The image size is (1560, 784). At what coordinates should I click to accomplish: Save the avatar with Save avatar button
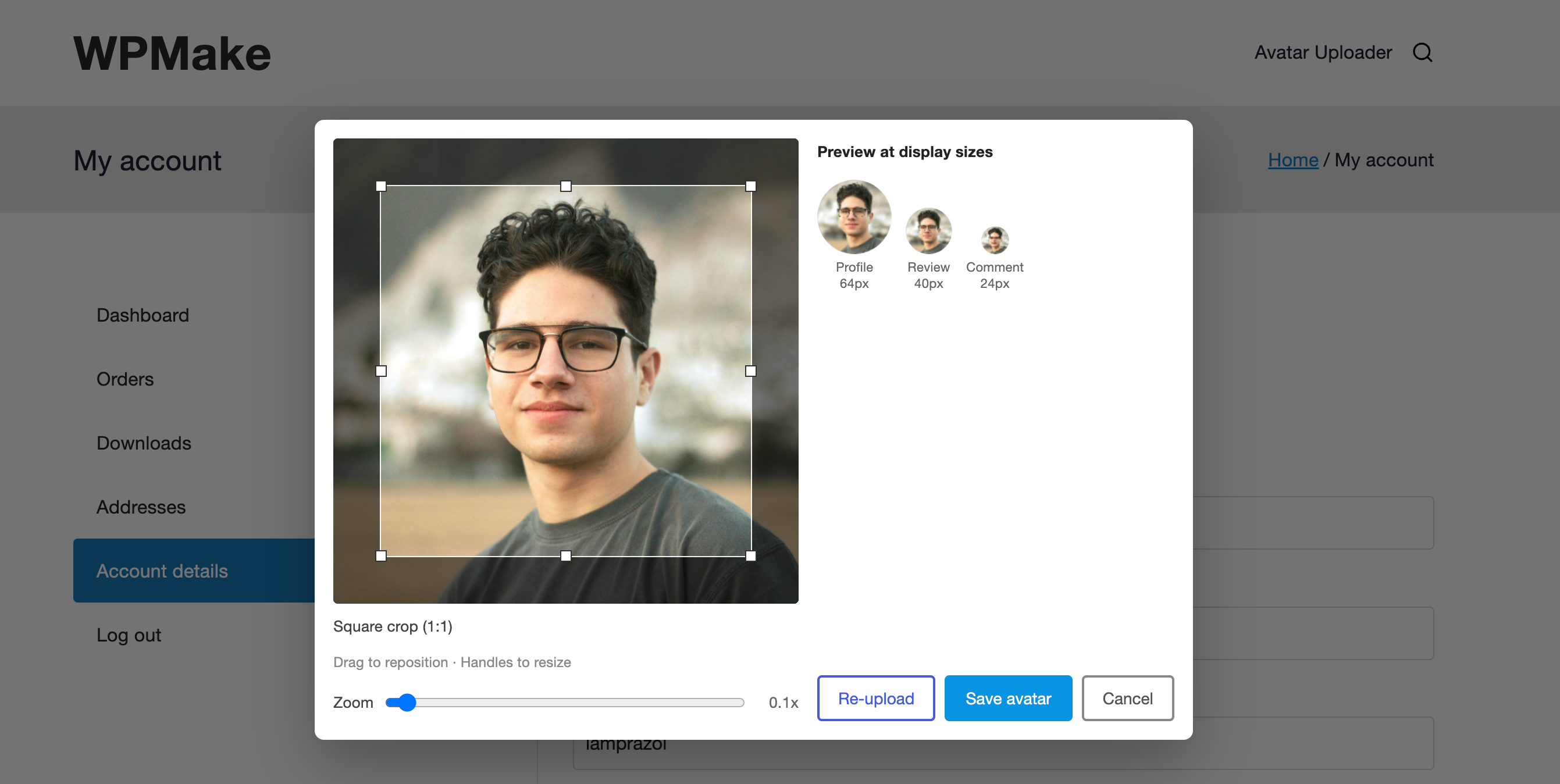(1007, 698)
